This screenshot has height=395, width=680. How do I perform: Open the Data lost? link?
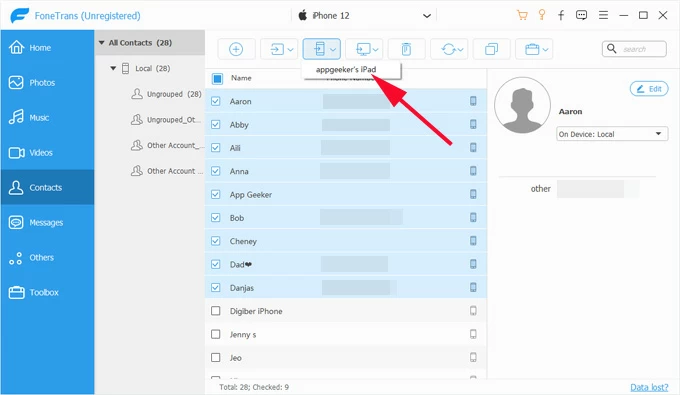[649, 387]
